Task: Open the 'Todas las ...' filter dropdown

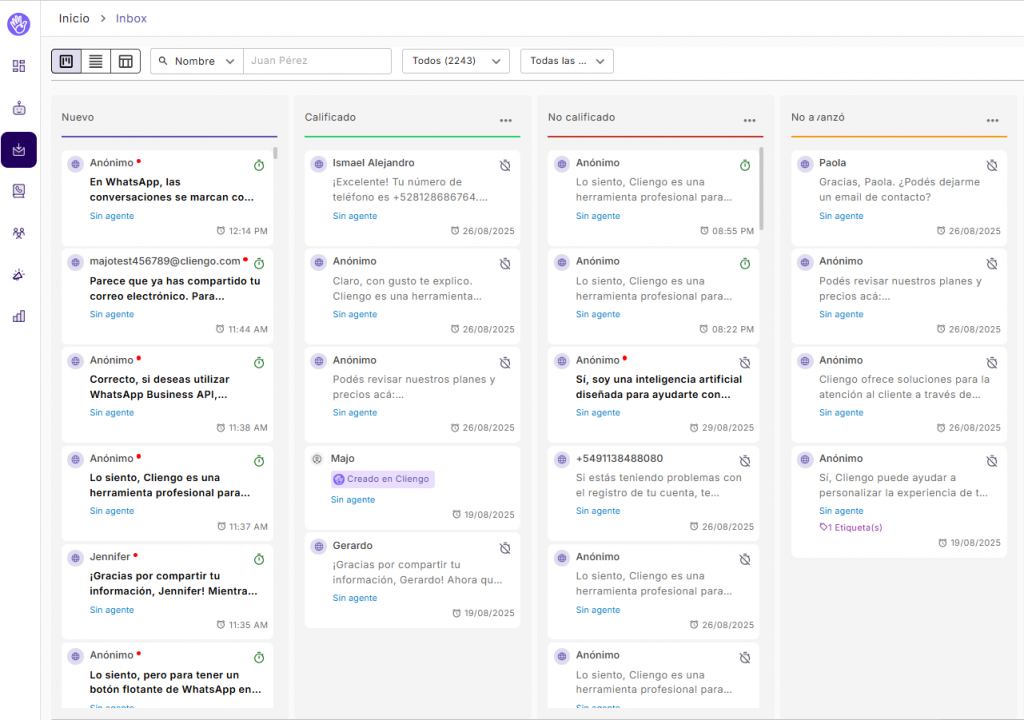Action: click(x=567, y=61)
